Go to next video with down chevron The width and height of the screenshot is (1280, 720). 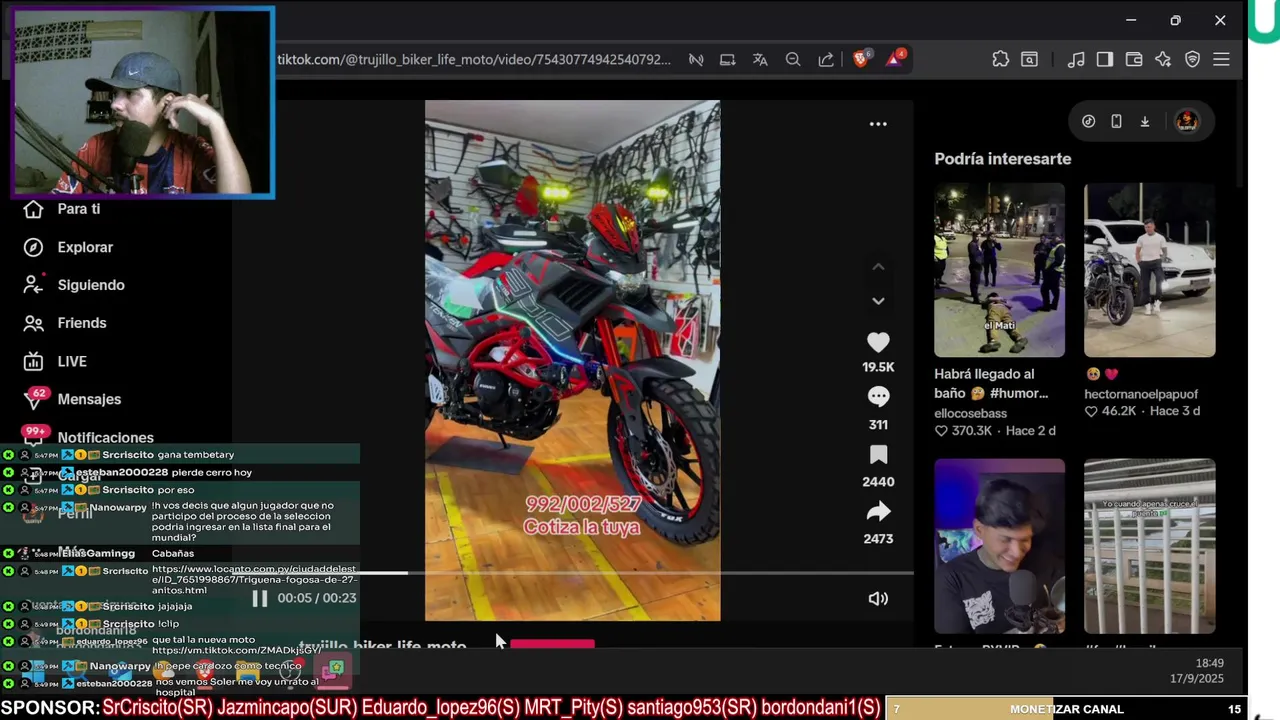coord(878,301)
